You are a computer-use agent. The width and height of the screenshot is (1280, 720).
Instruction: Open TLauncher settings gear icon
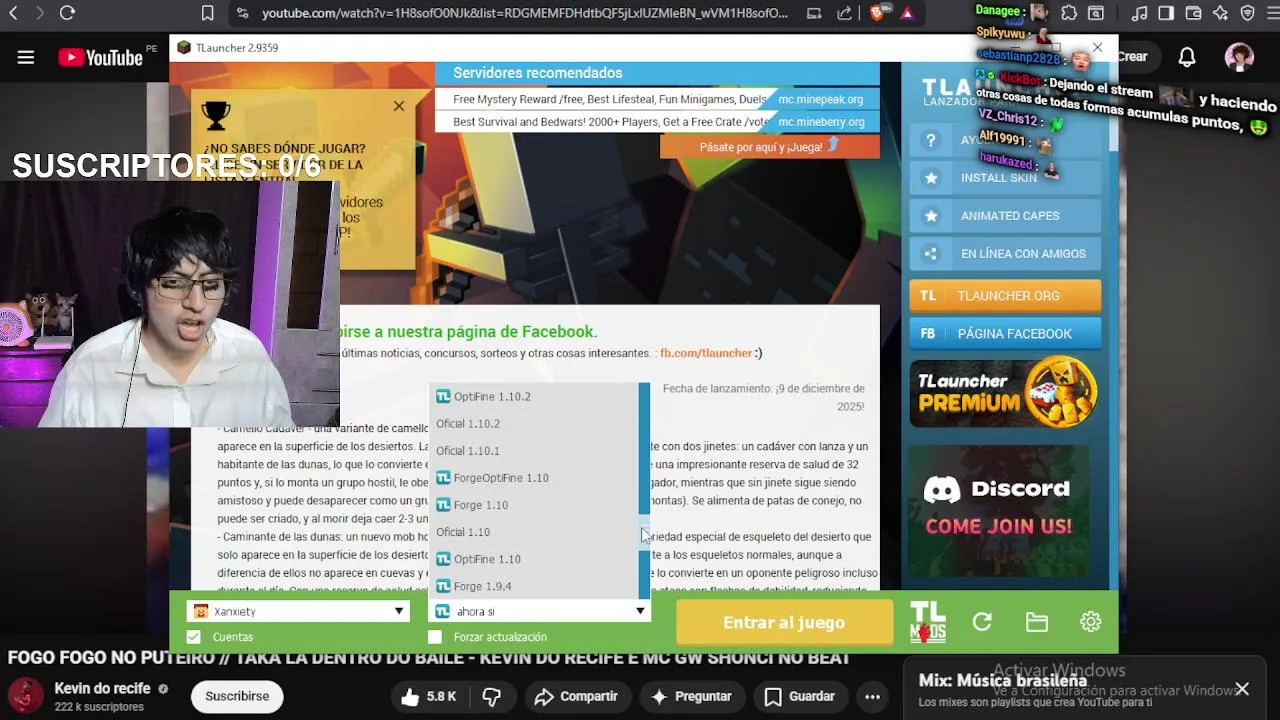coord(1090,622)
